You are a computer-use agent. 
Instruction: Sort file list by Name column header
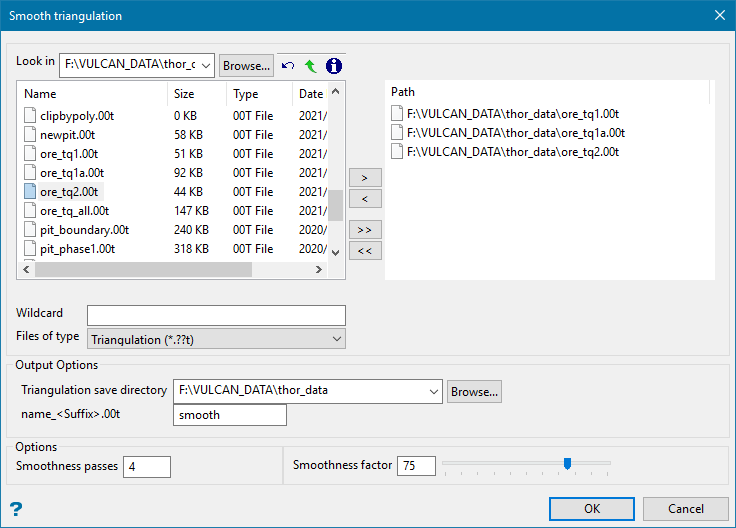(x=90, y=93)
